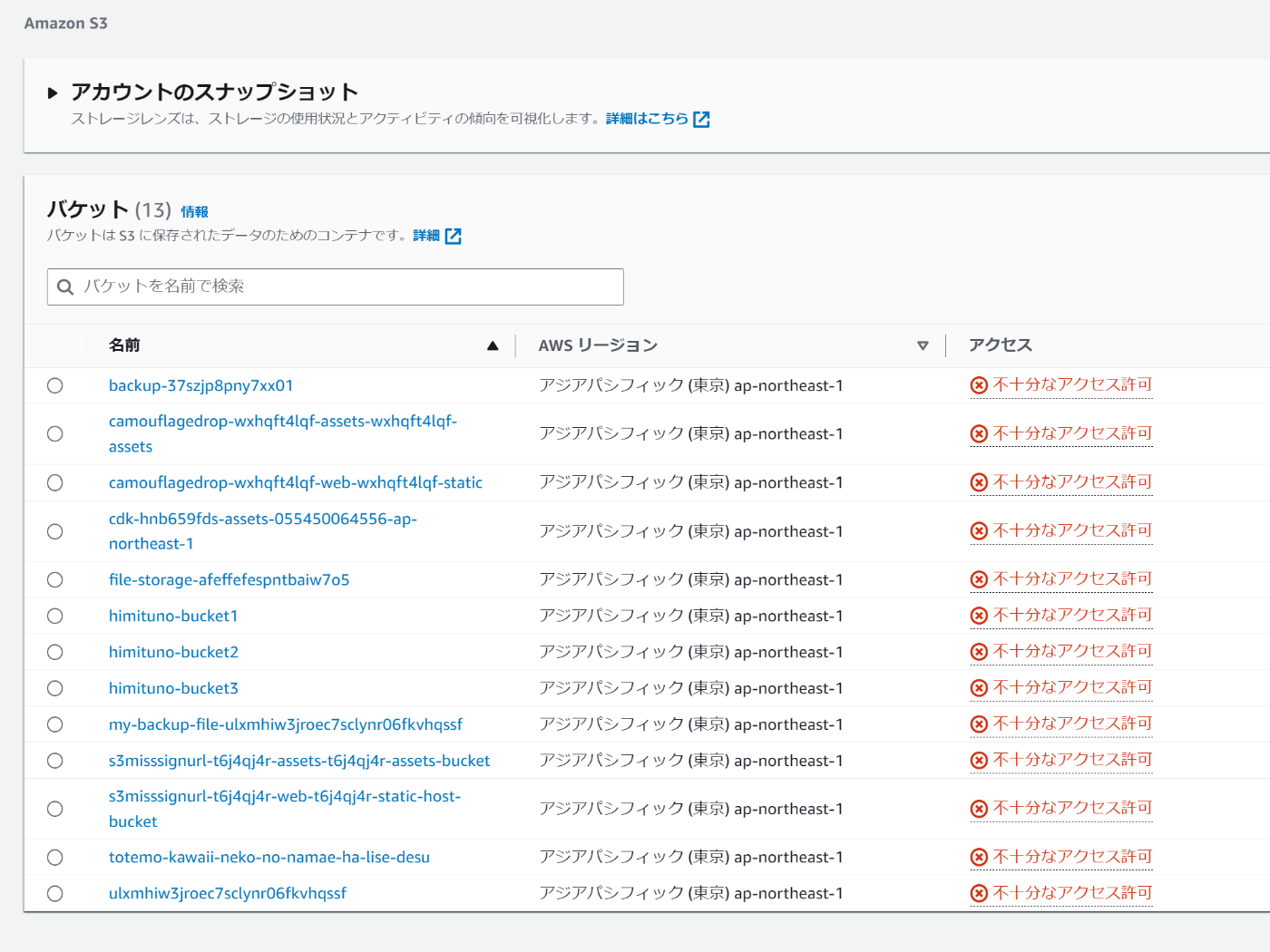Click the アクセス column header

[x=1001, y=345]
